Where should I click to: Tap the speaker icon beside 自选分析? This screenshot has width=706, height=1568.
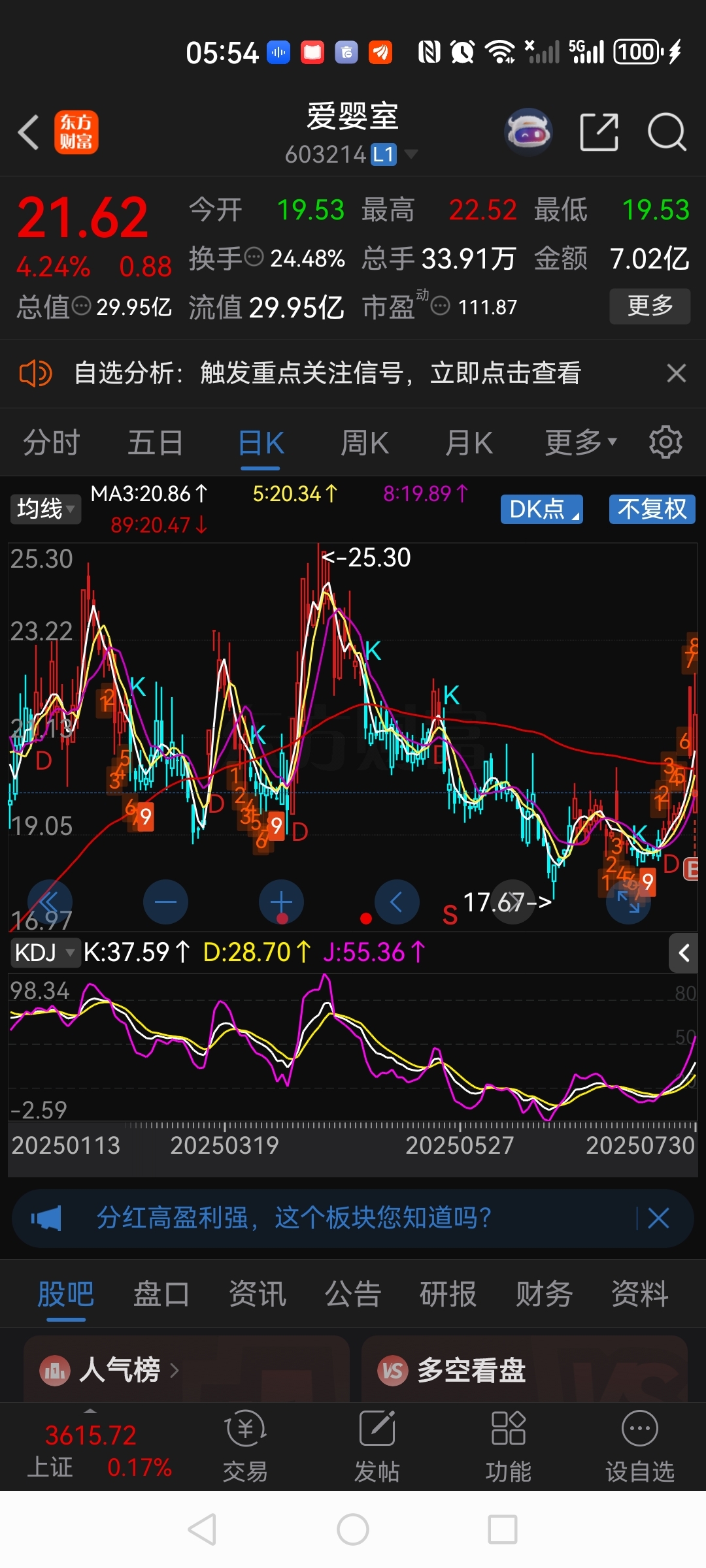click(35, 374)
